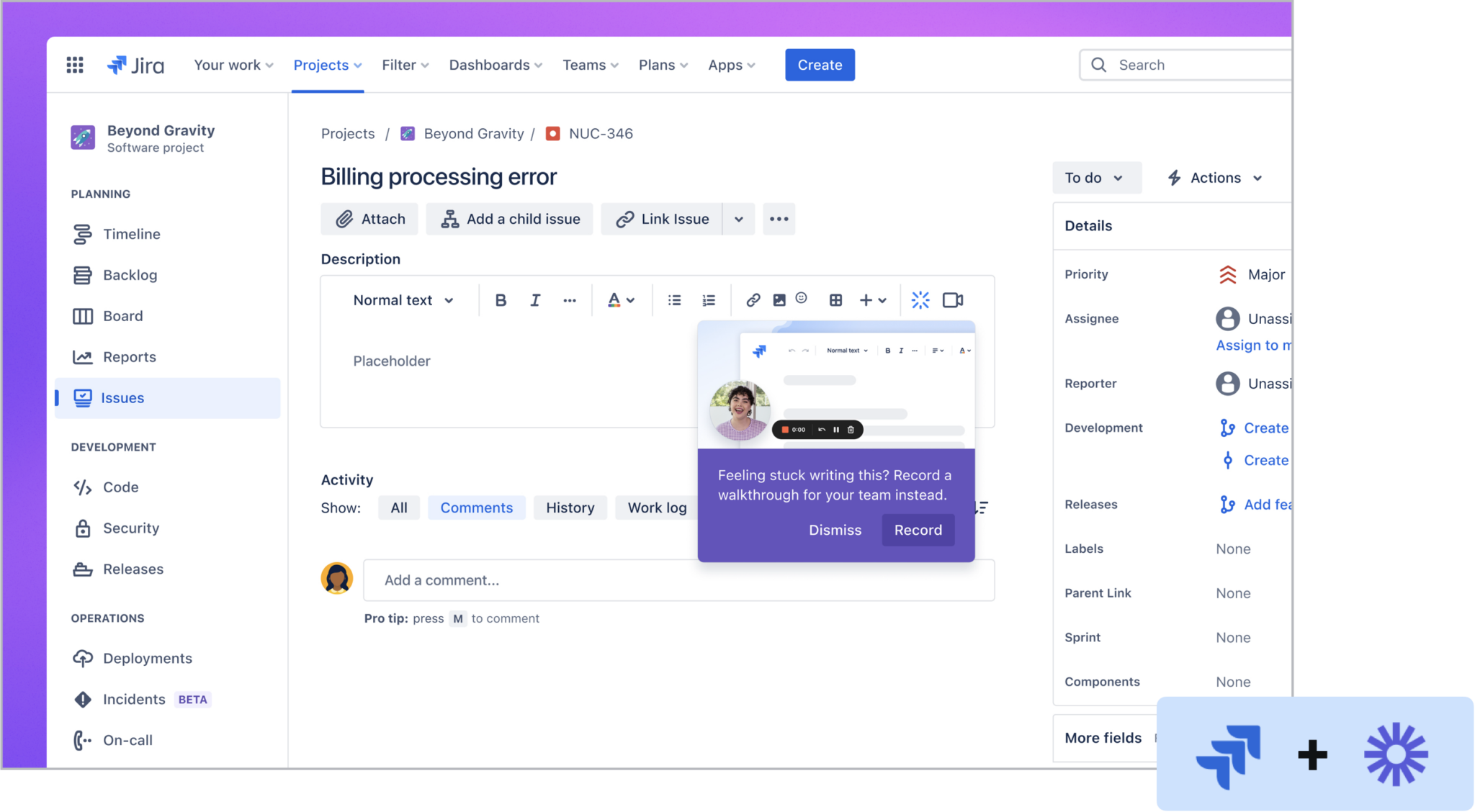Open the To do status dropdown
The width and height of the screenshot is (1475, 812).
(1096, 178)
